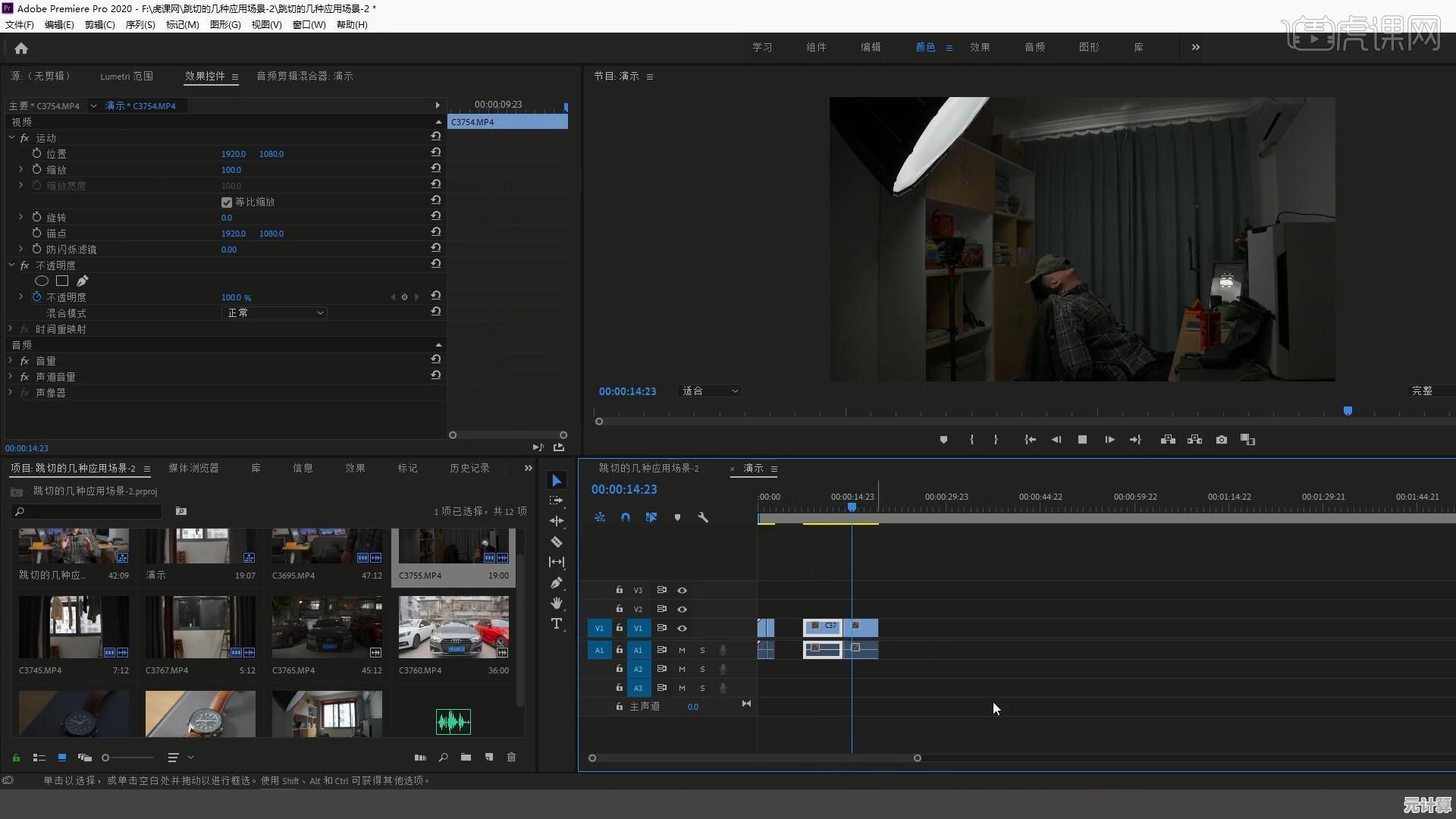
Task: Switch to the 效果 workspace
Action: [980, 47]
